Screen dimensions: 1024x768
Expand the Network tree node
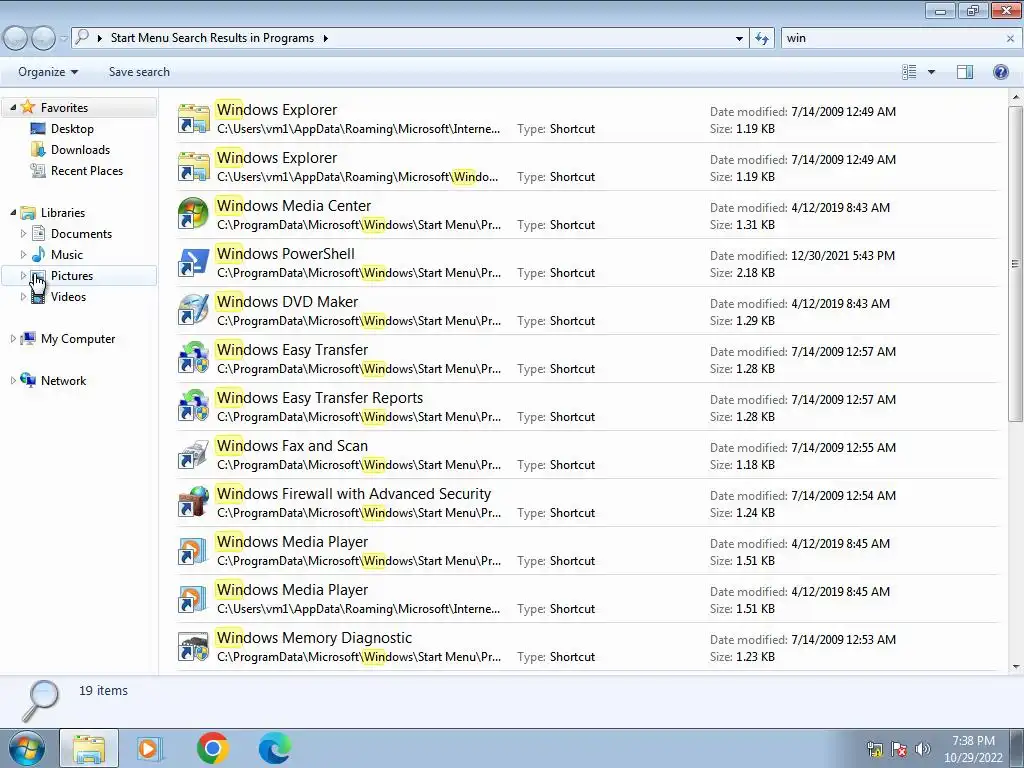tap(13, 380)
